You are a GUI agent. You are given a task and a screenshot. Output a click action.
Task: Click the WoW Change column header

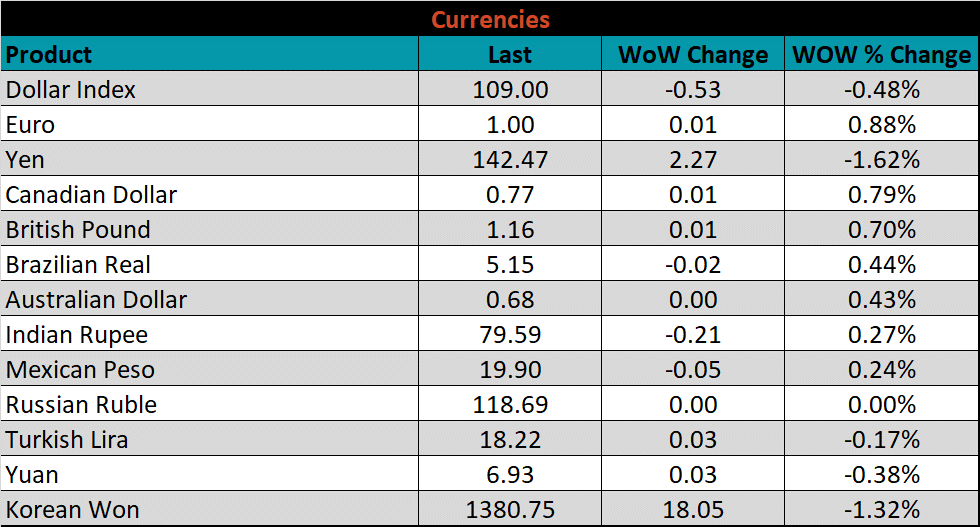coord(693,55)
